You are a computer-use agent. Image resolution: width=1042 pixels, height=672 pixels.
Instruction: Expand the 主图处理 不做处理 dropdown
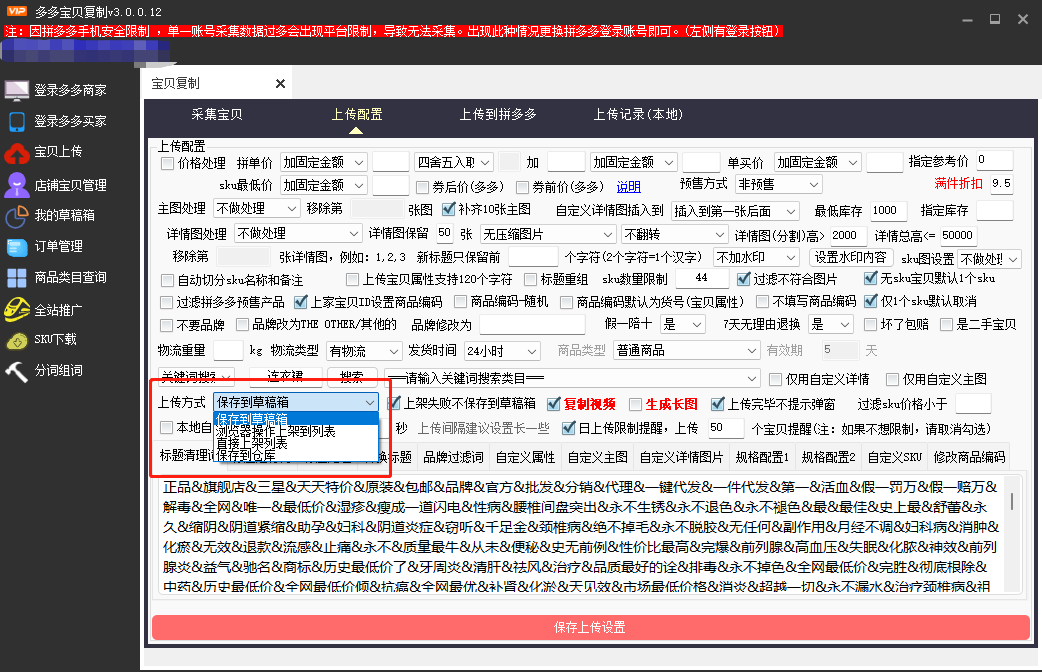[257, 209]
